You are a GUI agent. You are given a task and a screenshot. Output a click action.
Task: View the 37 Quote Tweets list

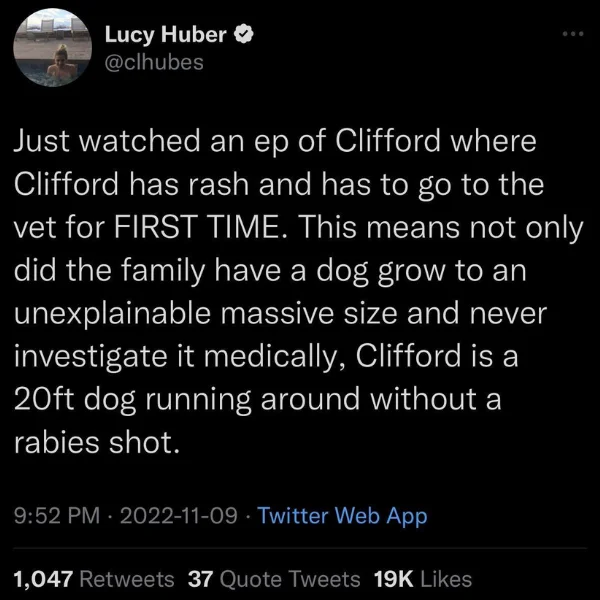click(x=274, y=579)
